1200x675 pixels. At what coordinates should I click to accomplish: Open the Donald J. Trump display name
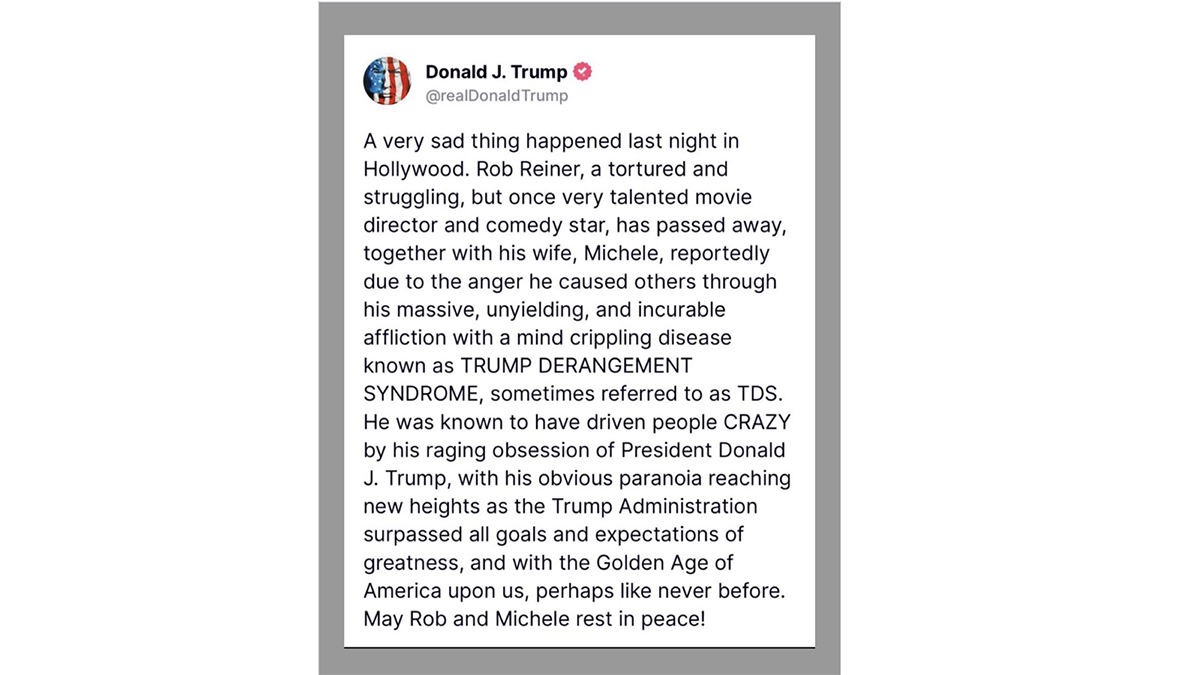496,72
